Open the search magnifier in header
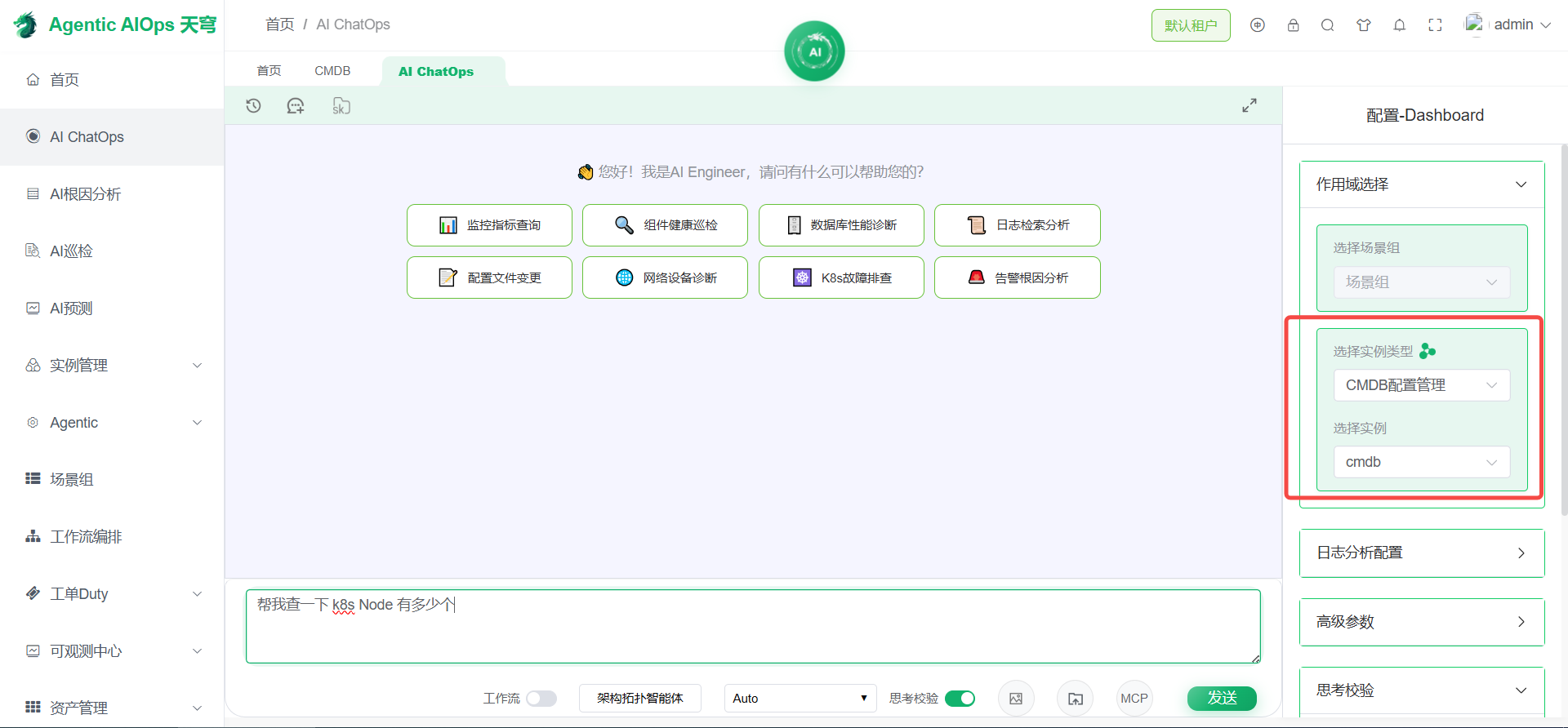 (x=1328, y=25)
